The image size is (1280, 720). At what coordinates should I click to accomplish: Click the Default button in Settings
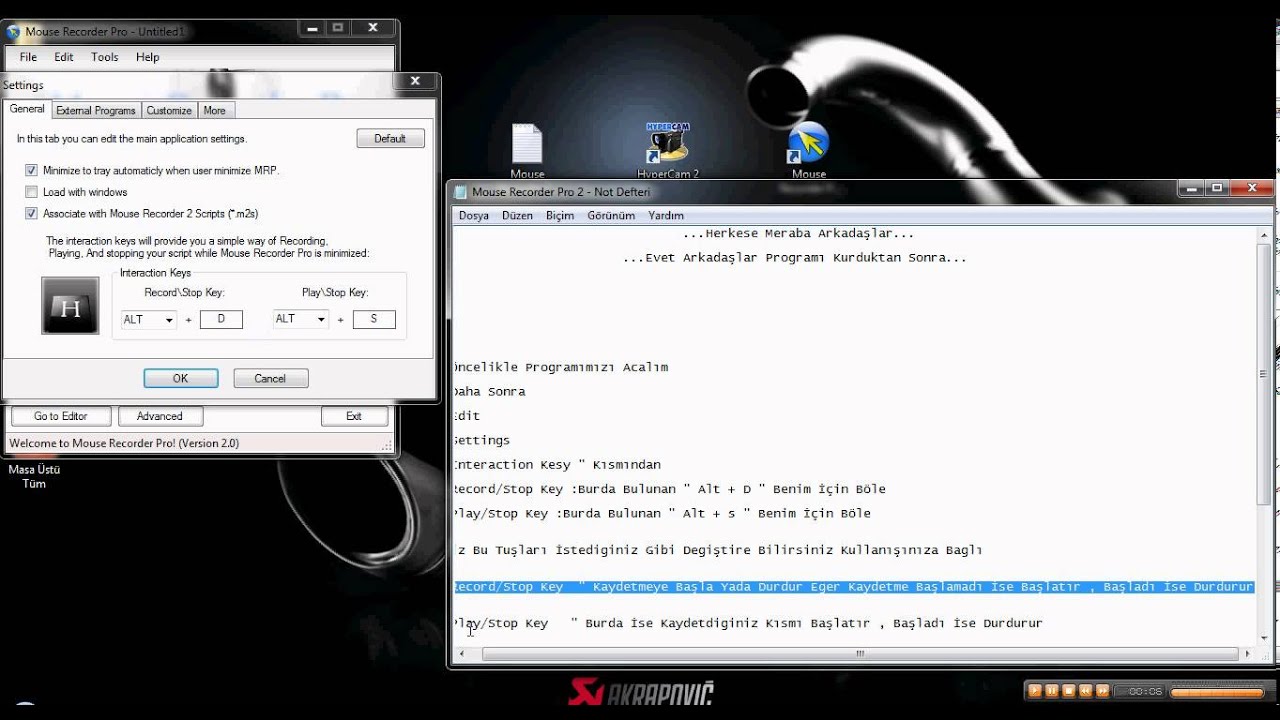pyautogui.click(x=390, y=138)
